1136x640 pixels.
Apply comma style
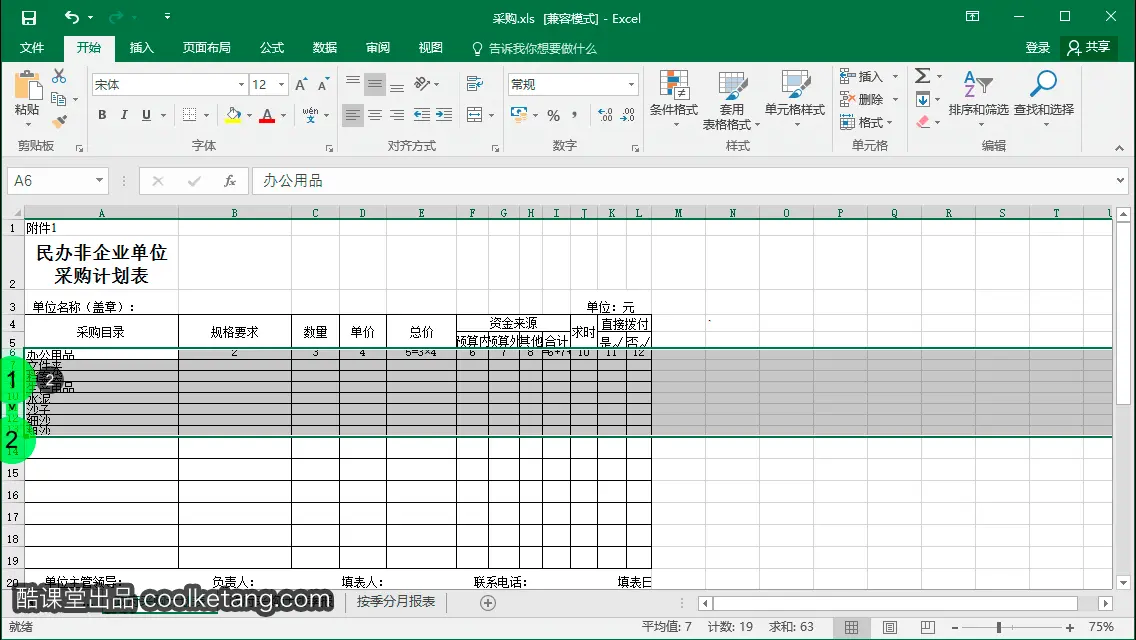coord(575,115)
